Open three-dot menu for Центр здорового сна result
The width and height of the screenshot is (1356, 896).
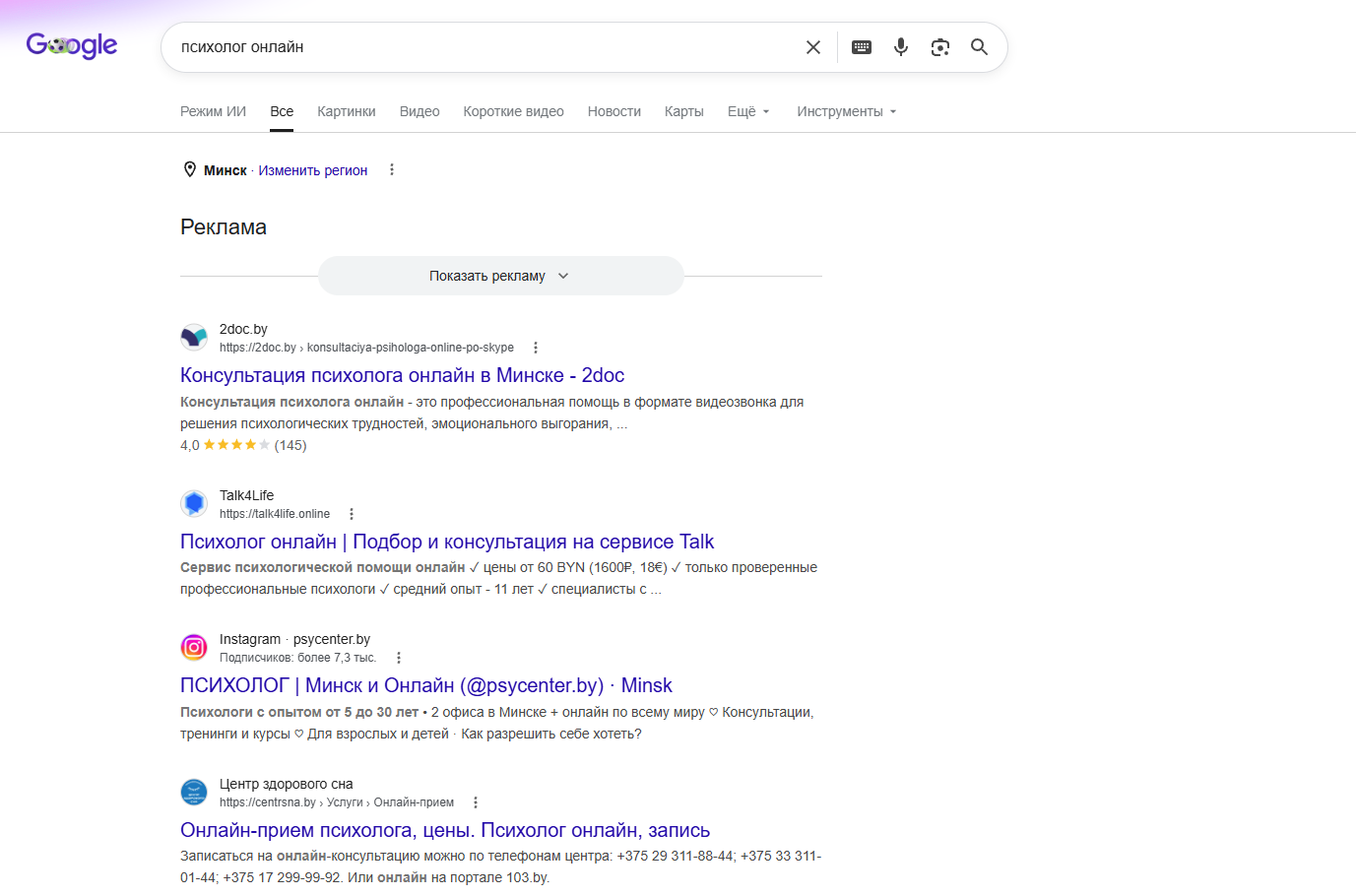(476, 802)
